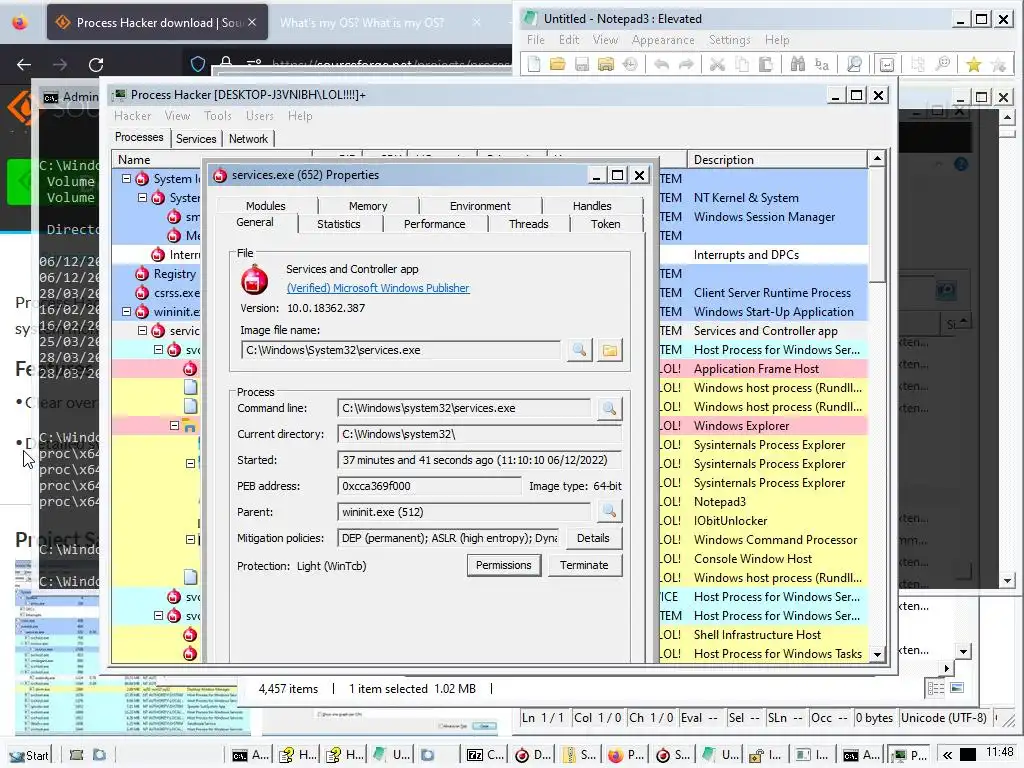Click Firefox back arrow button

pos(24,64)
